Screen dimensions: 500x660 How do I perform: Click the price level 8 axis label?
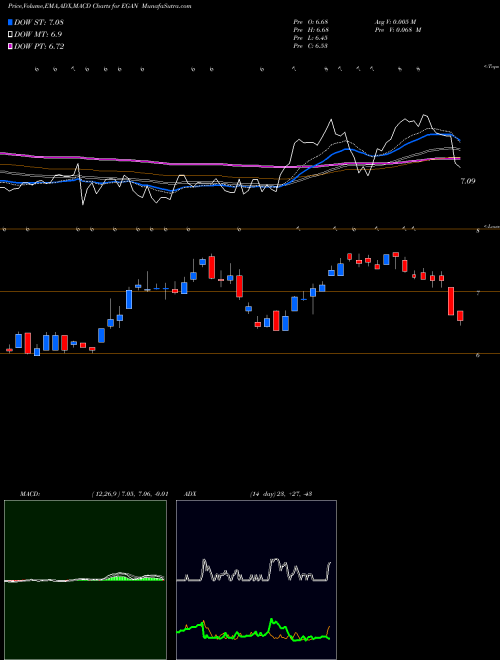point(478,231)
